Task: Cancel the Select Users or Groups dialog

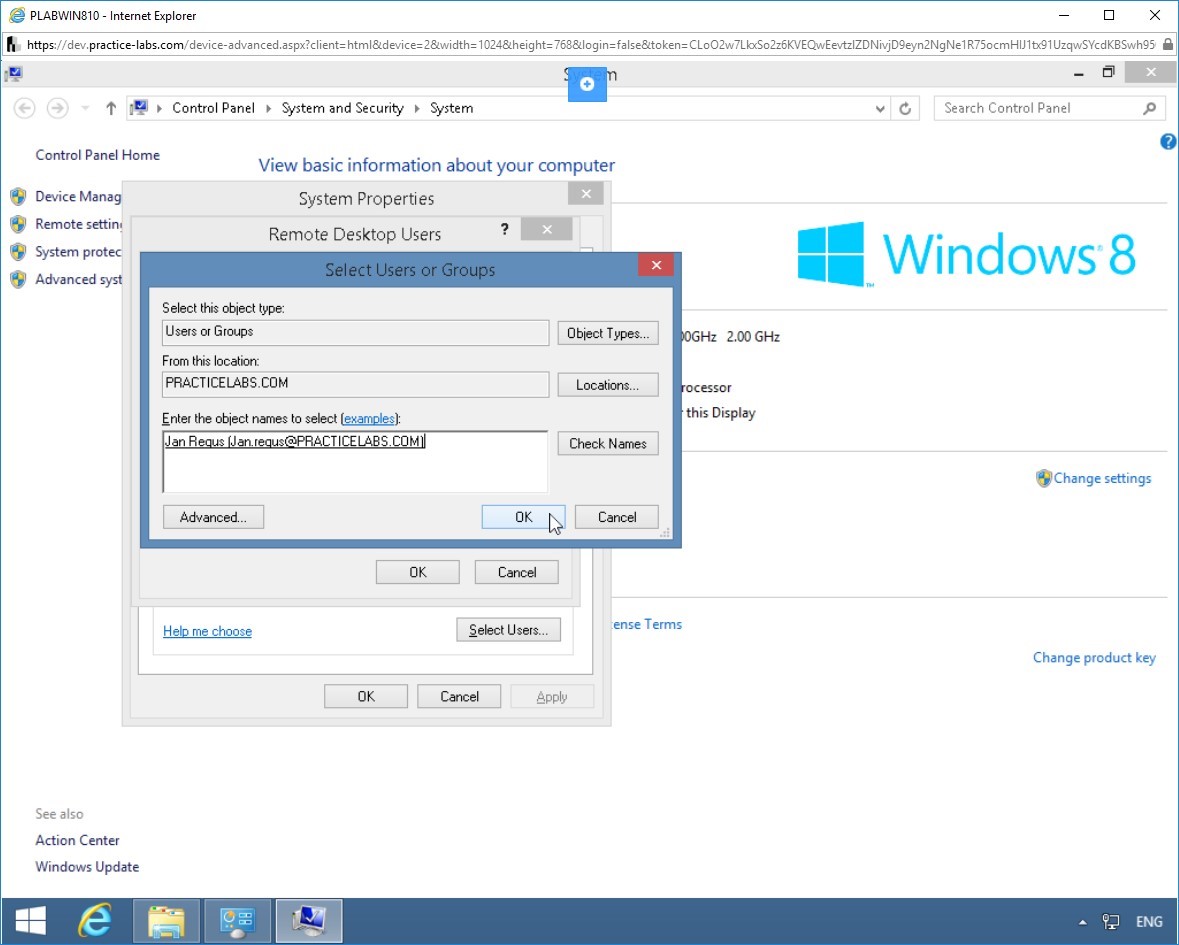Action: coord(617,517)
